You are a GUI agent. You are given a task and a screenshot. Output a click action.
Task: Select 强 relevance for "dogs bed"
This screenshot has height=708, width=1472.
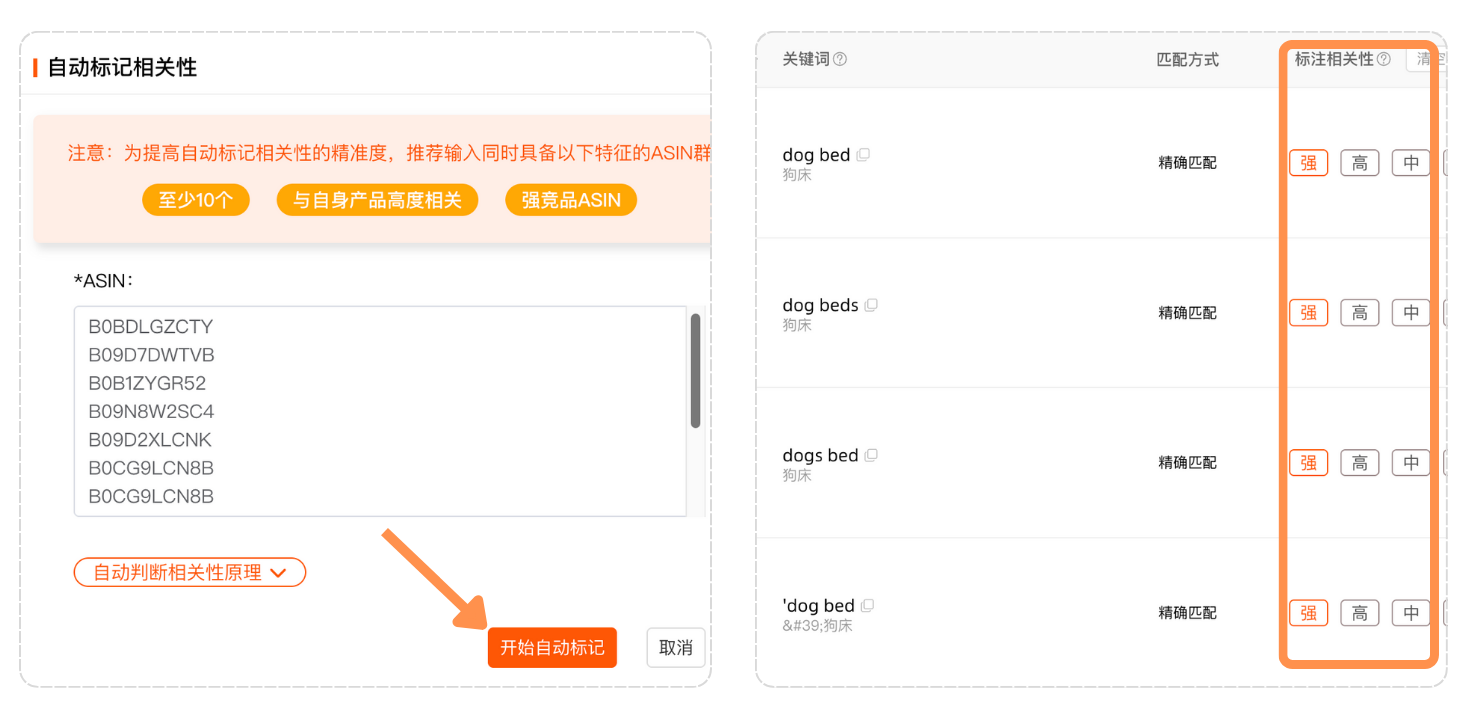click(x=1308, y=463)
